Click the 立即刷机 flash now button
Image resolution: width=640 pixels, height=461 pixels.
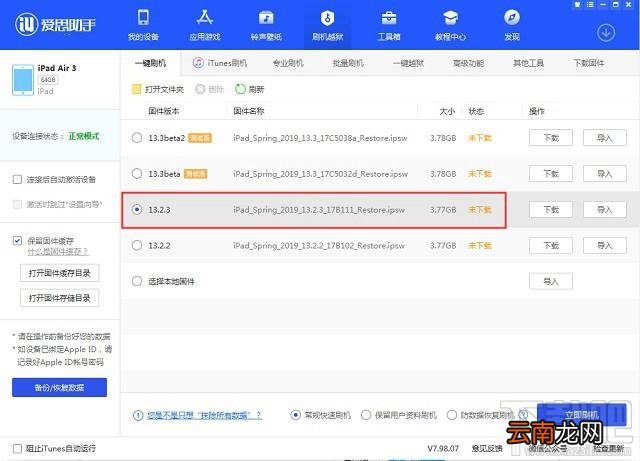(x=582, y=415)
